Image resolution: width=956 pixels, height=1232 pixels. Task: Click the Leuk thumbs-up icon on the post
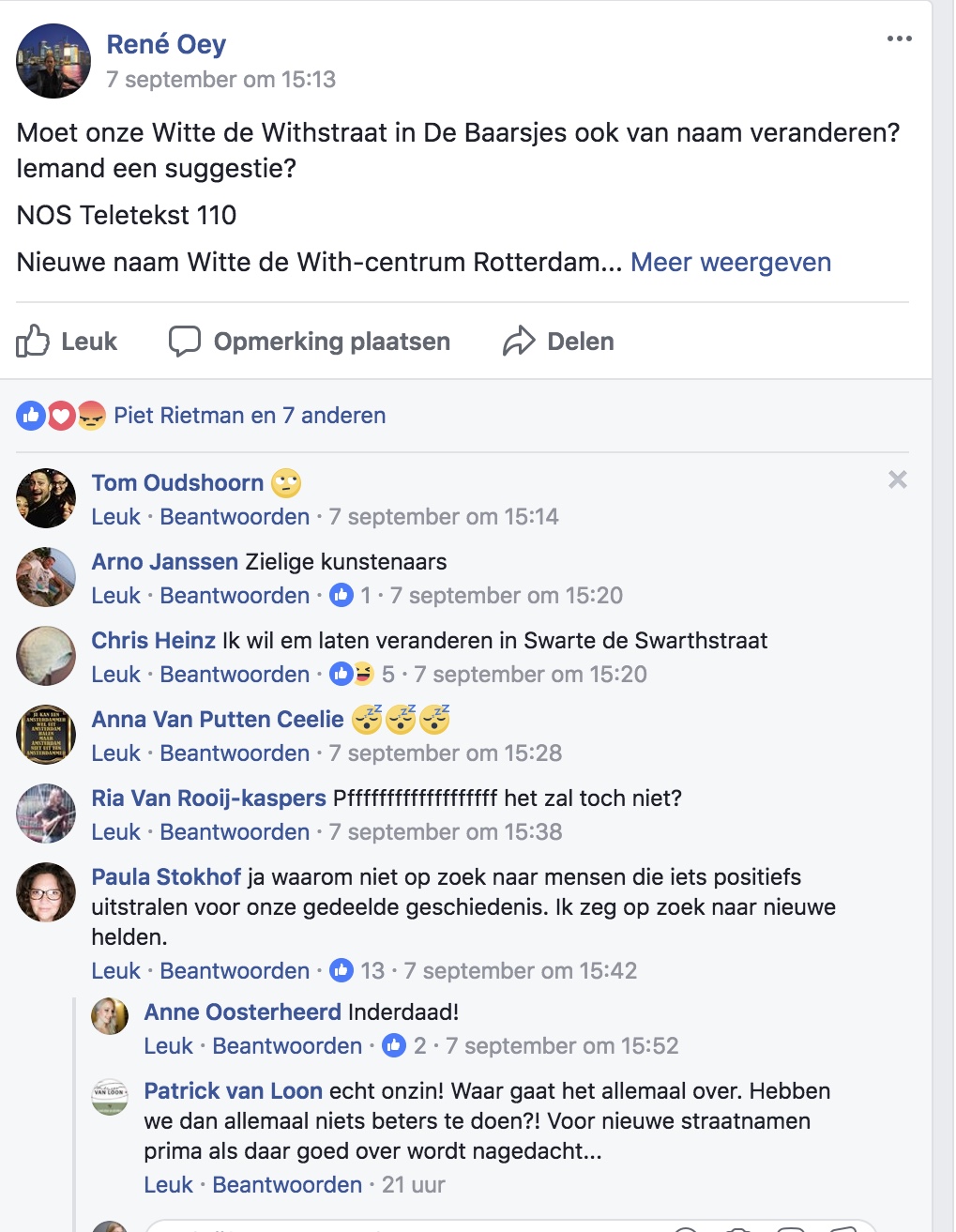tap(33, 342)
